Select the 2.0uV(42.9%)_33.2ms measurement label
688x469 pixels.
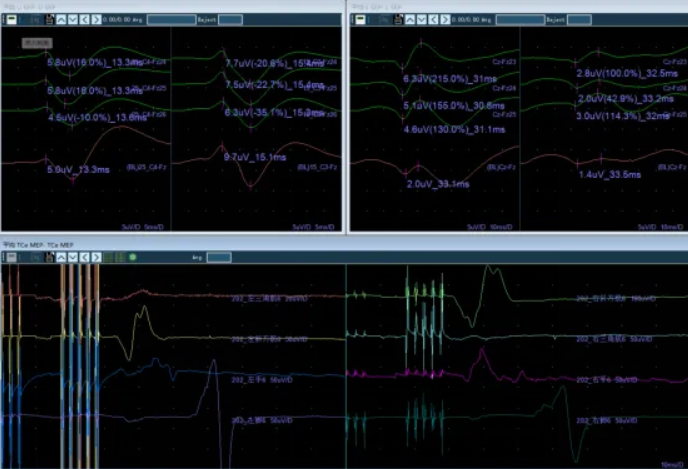point(625,99)
